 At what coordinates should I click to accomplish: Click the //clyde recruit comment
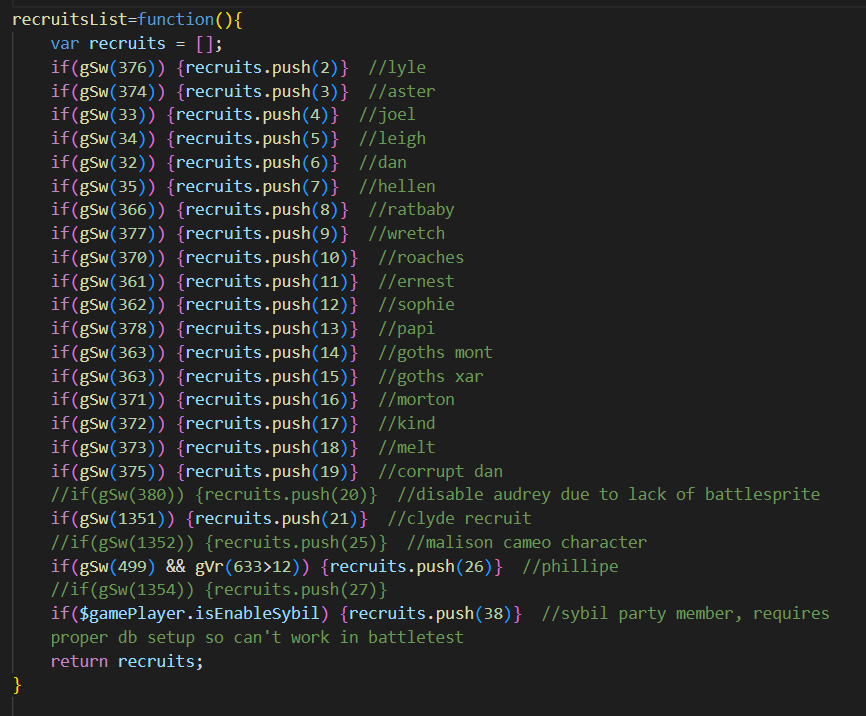[459, 518]
